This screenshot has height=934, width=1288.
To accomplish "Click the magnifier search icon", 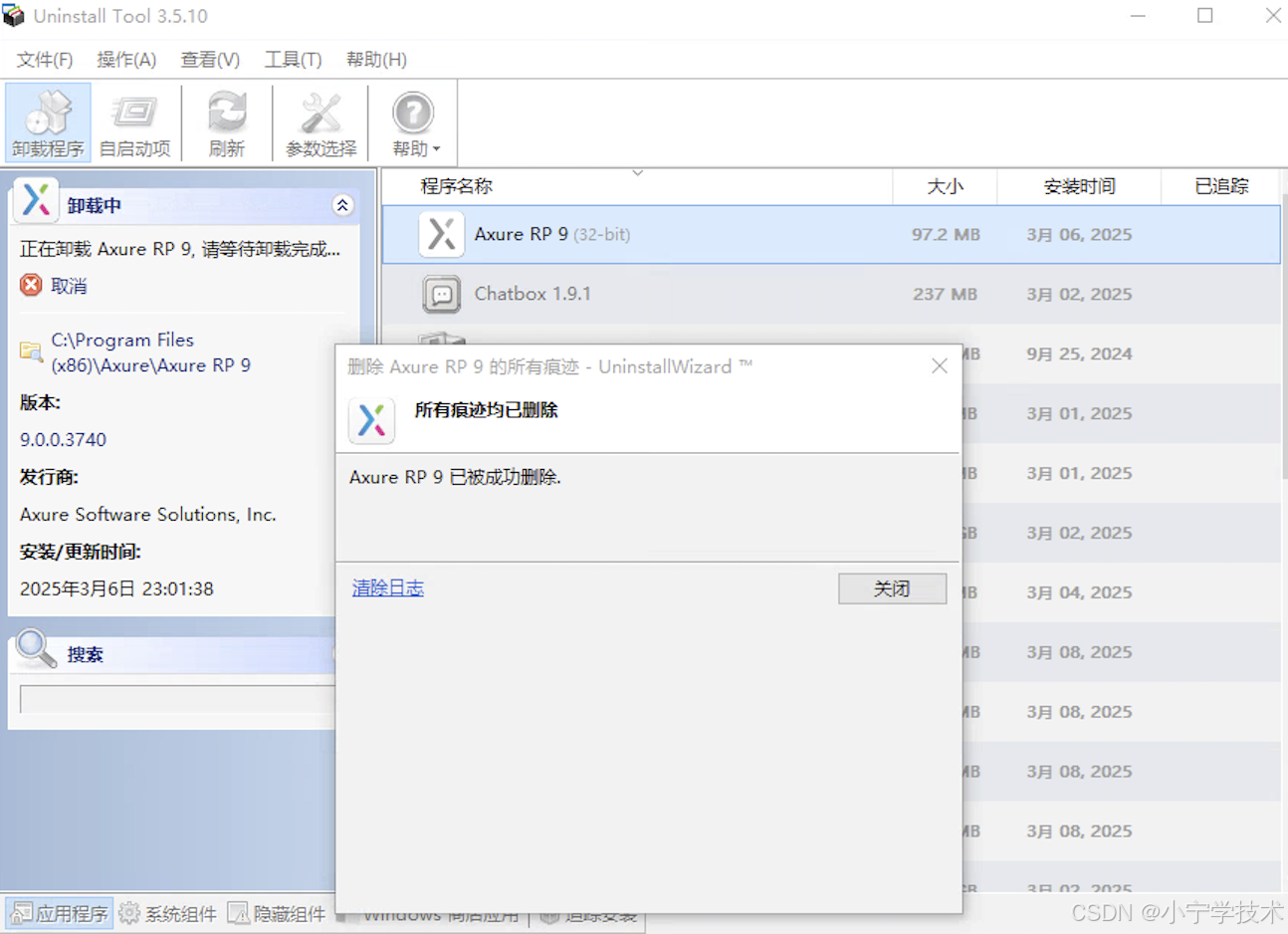I will [37, 648].
